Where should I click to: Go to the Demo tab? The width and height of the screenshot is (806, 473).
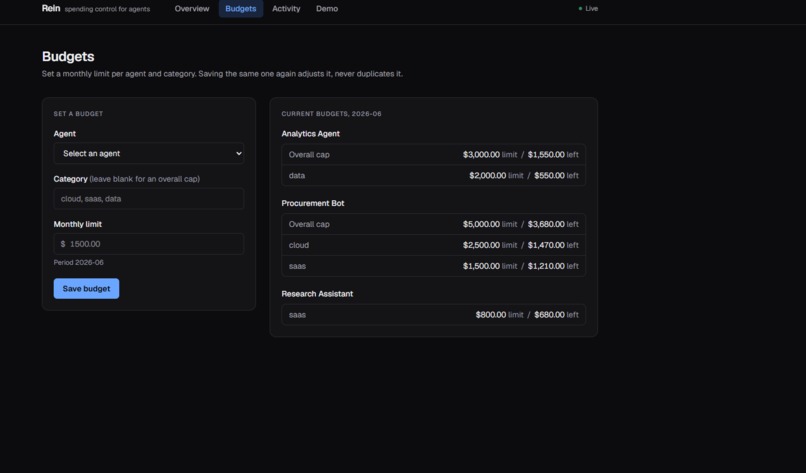[327, 9]
